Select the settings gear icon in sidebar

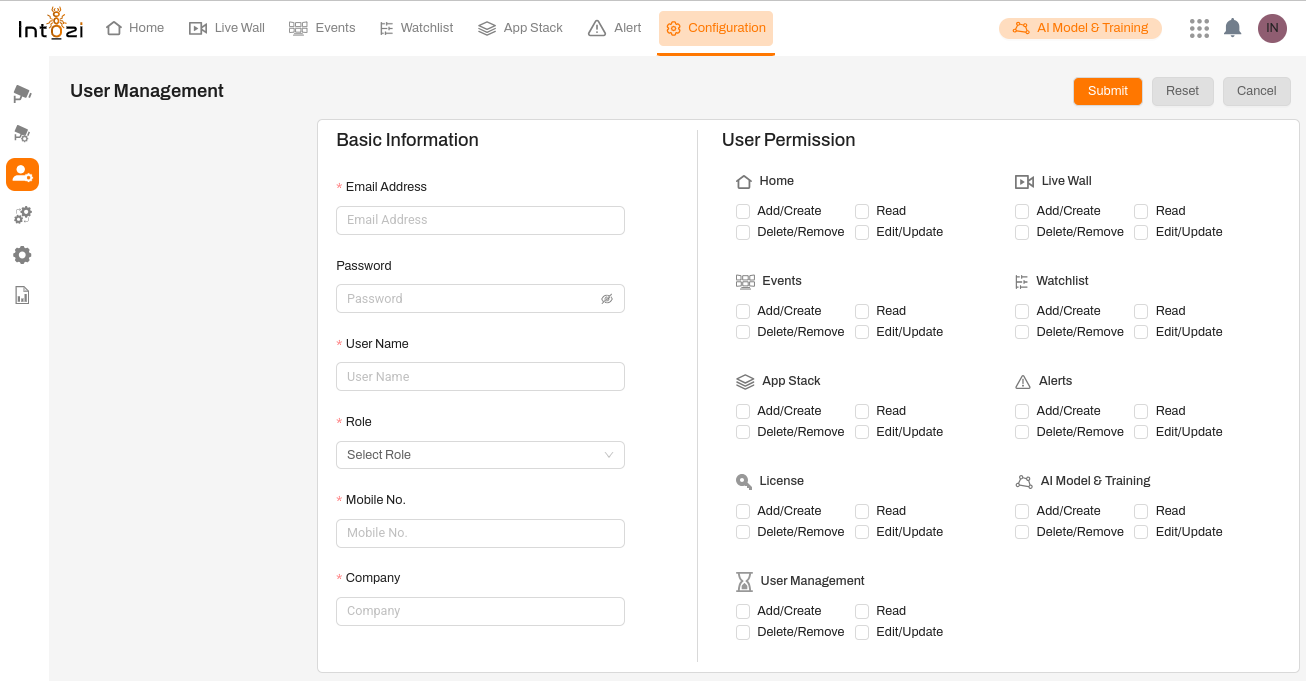[22, 255]
